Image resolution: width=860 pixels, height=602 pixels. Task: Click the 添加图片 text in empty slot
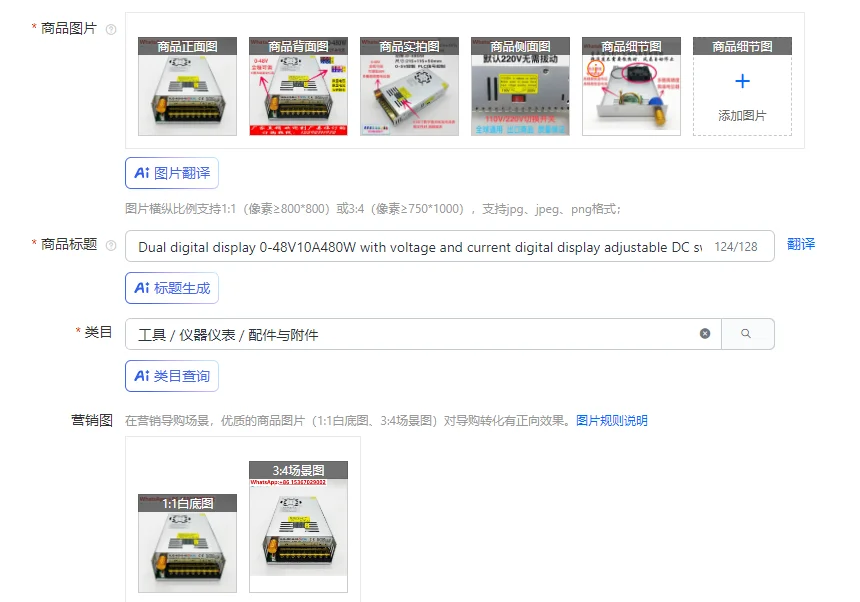click(742, 116)
